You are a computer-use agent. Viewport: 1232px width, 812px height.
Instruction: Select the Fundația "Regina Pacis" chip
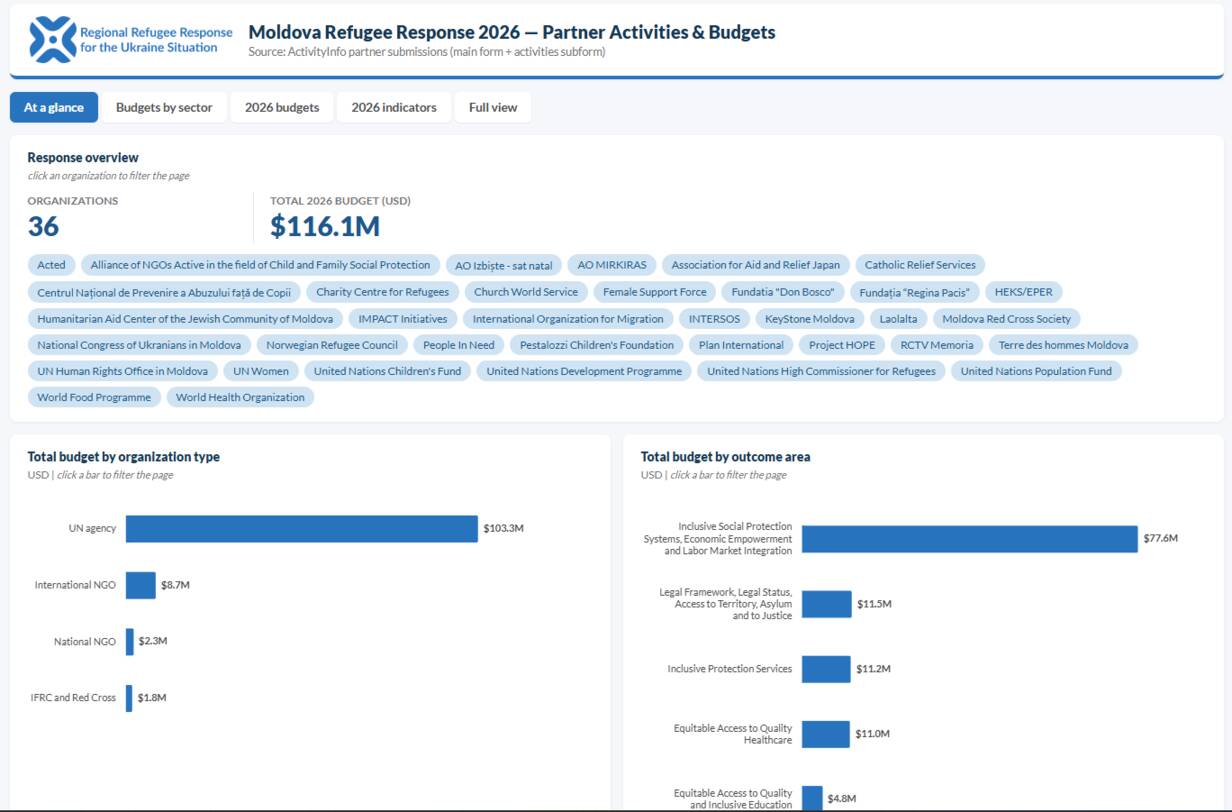pyautogui.click(x=914, y=292)
